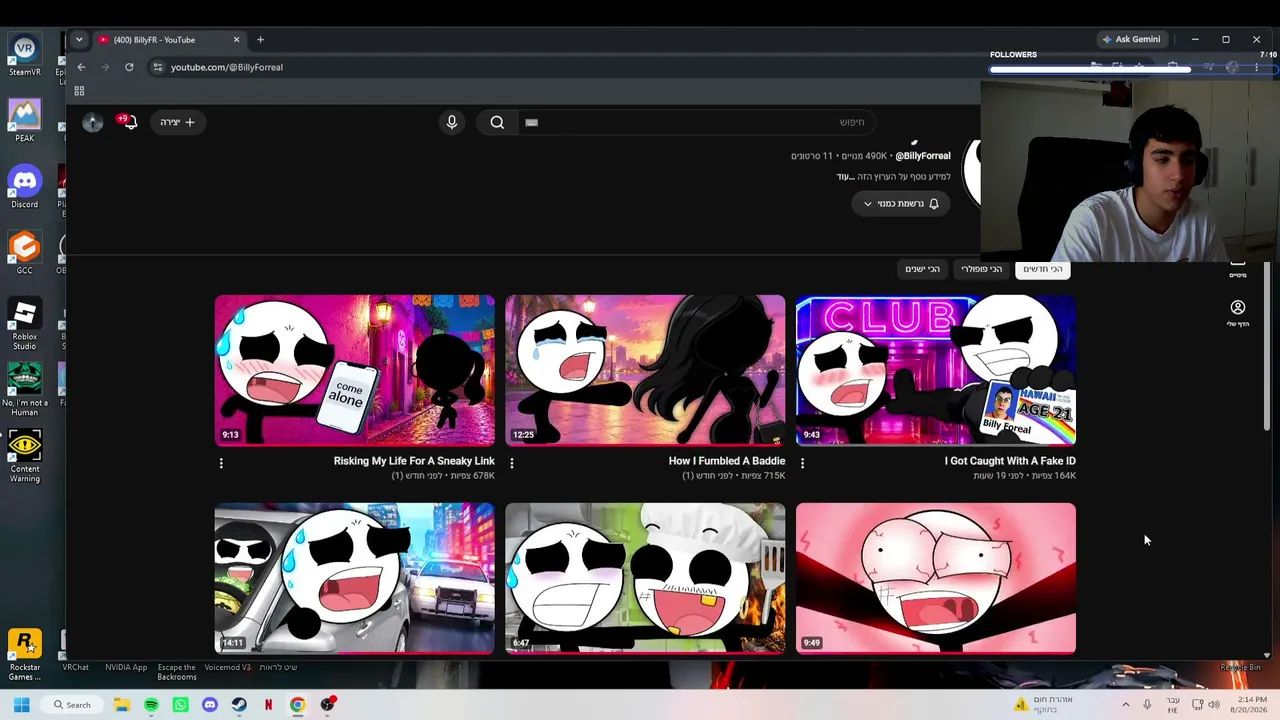Open 'No, I'm not a Human' desktop shortcut
The width and height of the screenshot is (1280, 720).
(25, 390)
